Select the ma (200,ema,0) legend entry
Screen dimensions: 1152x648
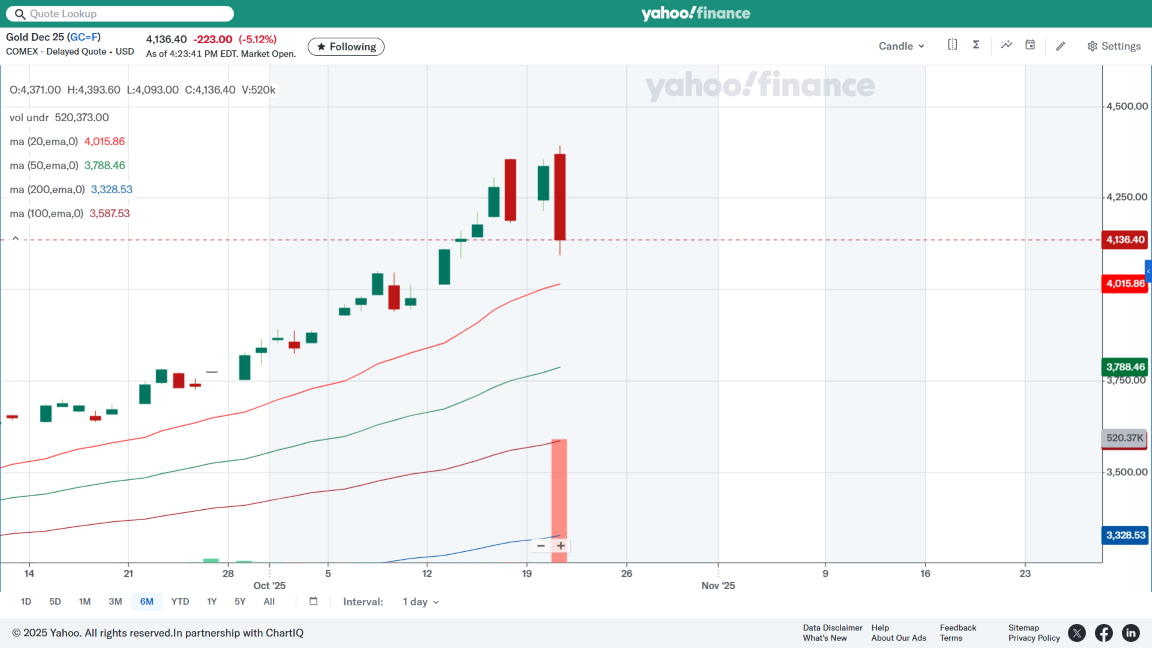pos(71,190)
